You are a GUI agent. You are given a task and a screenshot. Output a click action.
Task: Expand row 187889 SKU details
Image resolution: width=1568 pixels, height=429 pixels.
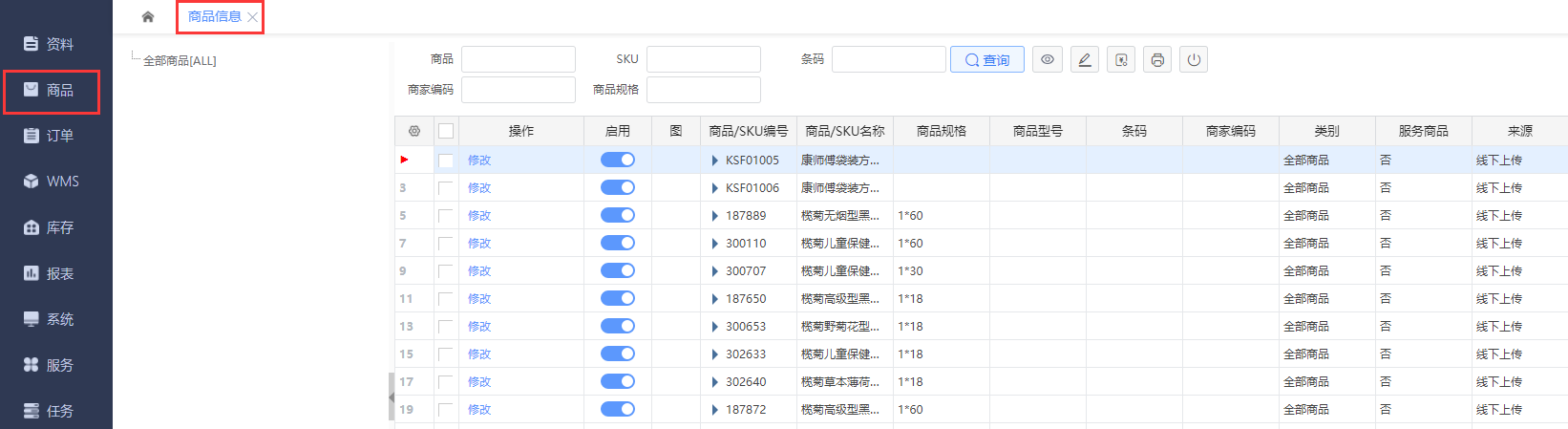point(714,216)
